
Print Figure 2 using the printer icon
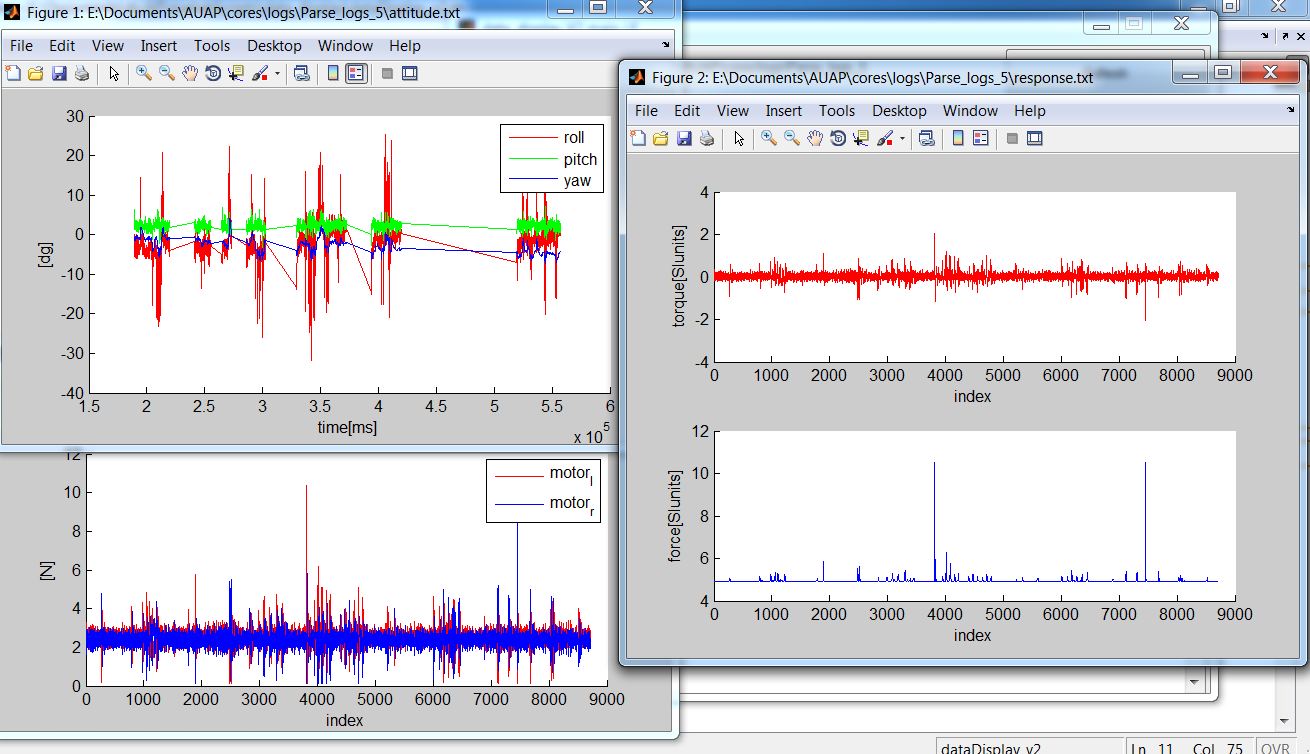point(707,138)
